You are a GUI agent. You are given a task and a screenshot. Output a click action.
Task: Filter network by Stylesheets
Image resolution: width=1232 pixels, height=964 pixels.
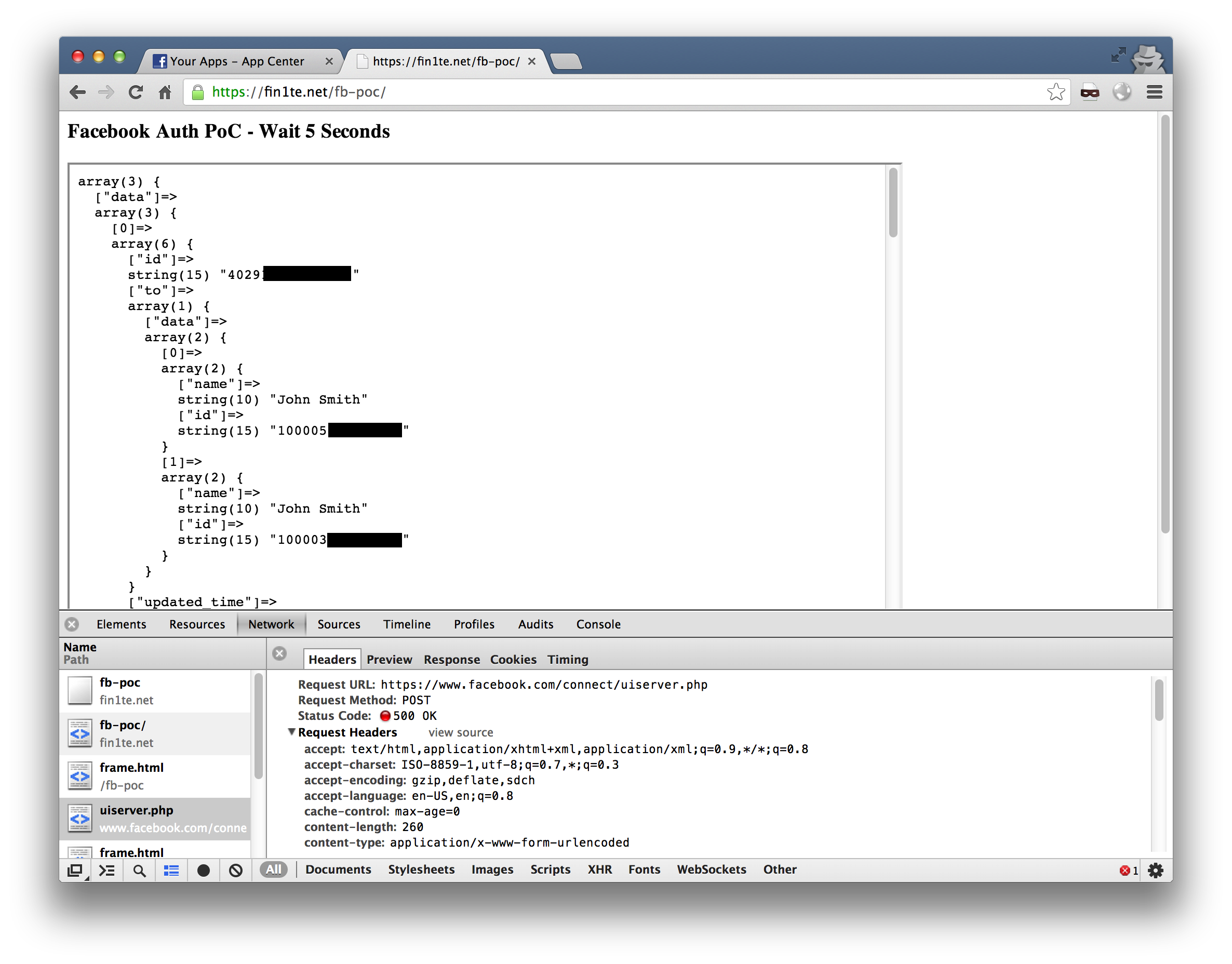421,869
